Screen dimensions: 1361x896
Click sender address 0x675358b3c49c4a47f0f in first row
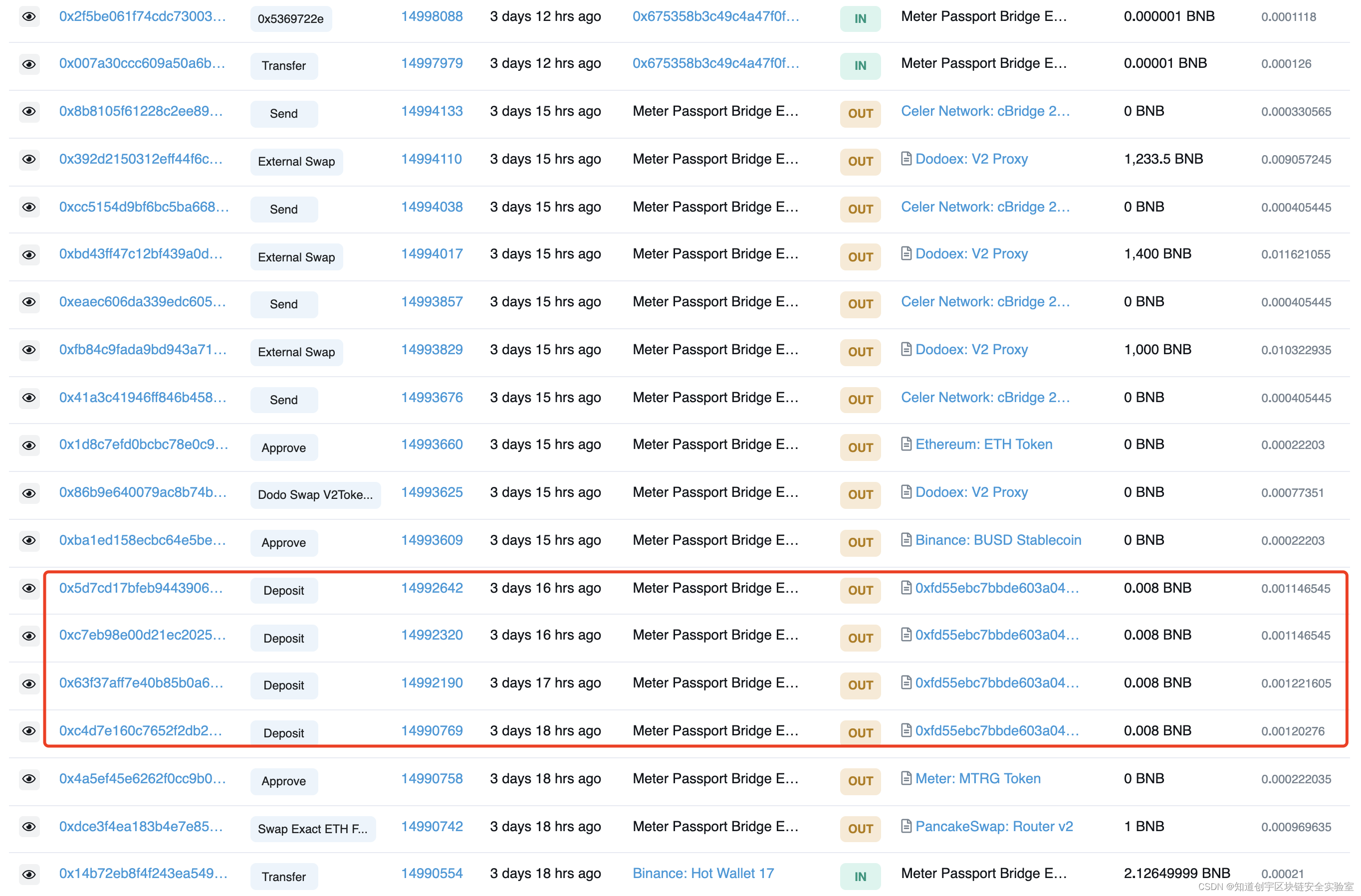point(715,16)
